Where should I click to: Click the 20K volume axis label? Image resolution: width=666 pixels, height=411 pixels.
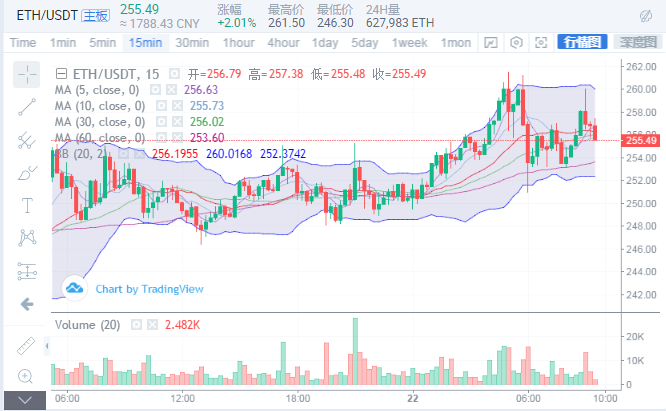click(635, 337)
